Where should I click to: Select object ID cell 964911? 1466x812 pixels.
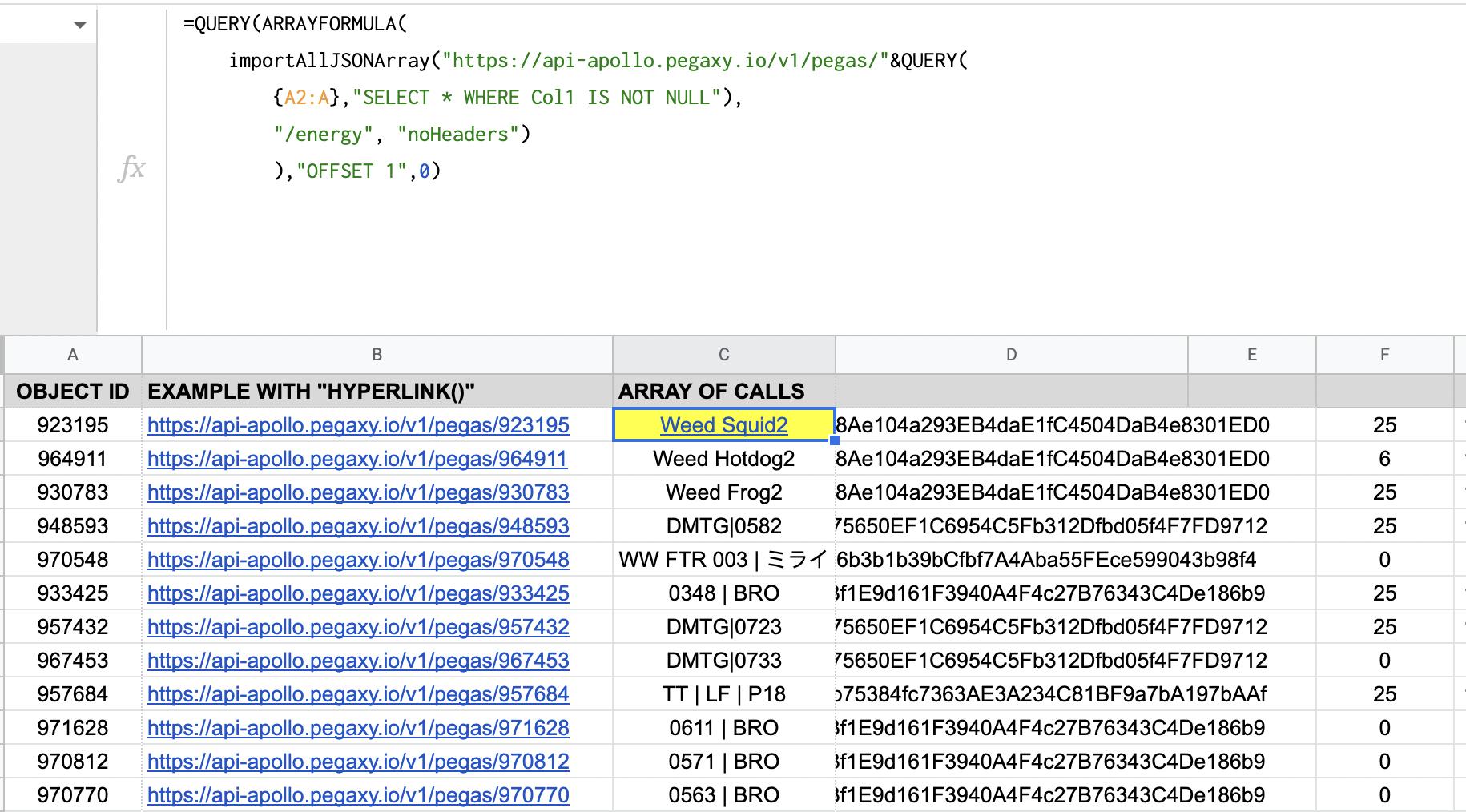tap(73, 459)
